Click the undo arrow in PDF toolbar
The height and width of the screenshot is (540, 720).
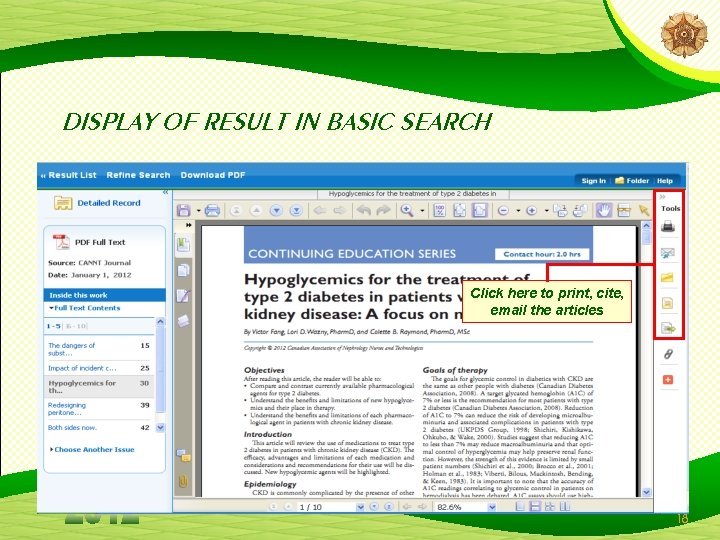point(364,211)
